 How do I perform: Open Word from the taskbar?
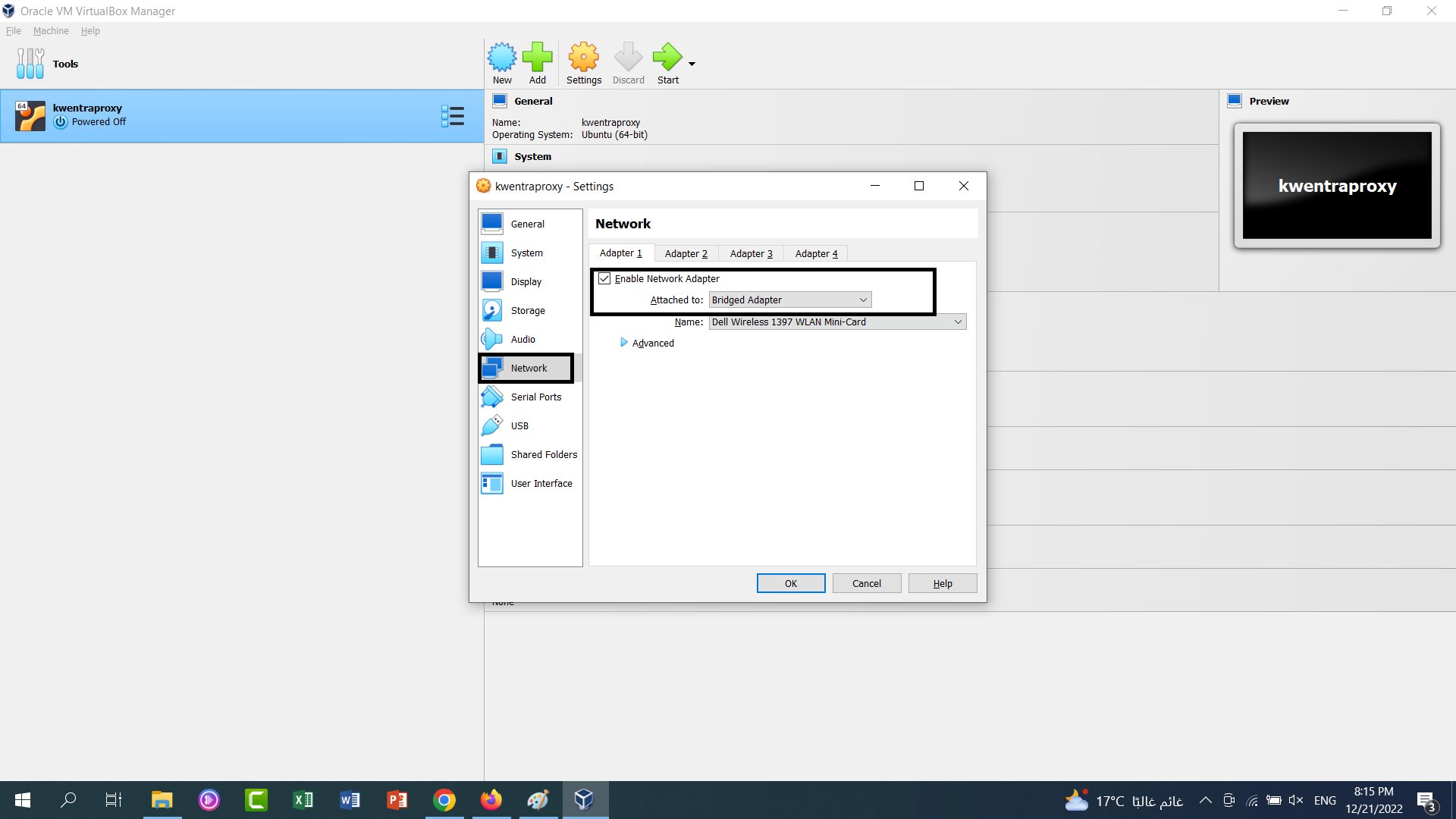coord(350,800)
